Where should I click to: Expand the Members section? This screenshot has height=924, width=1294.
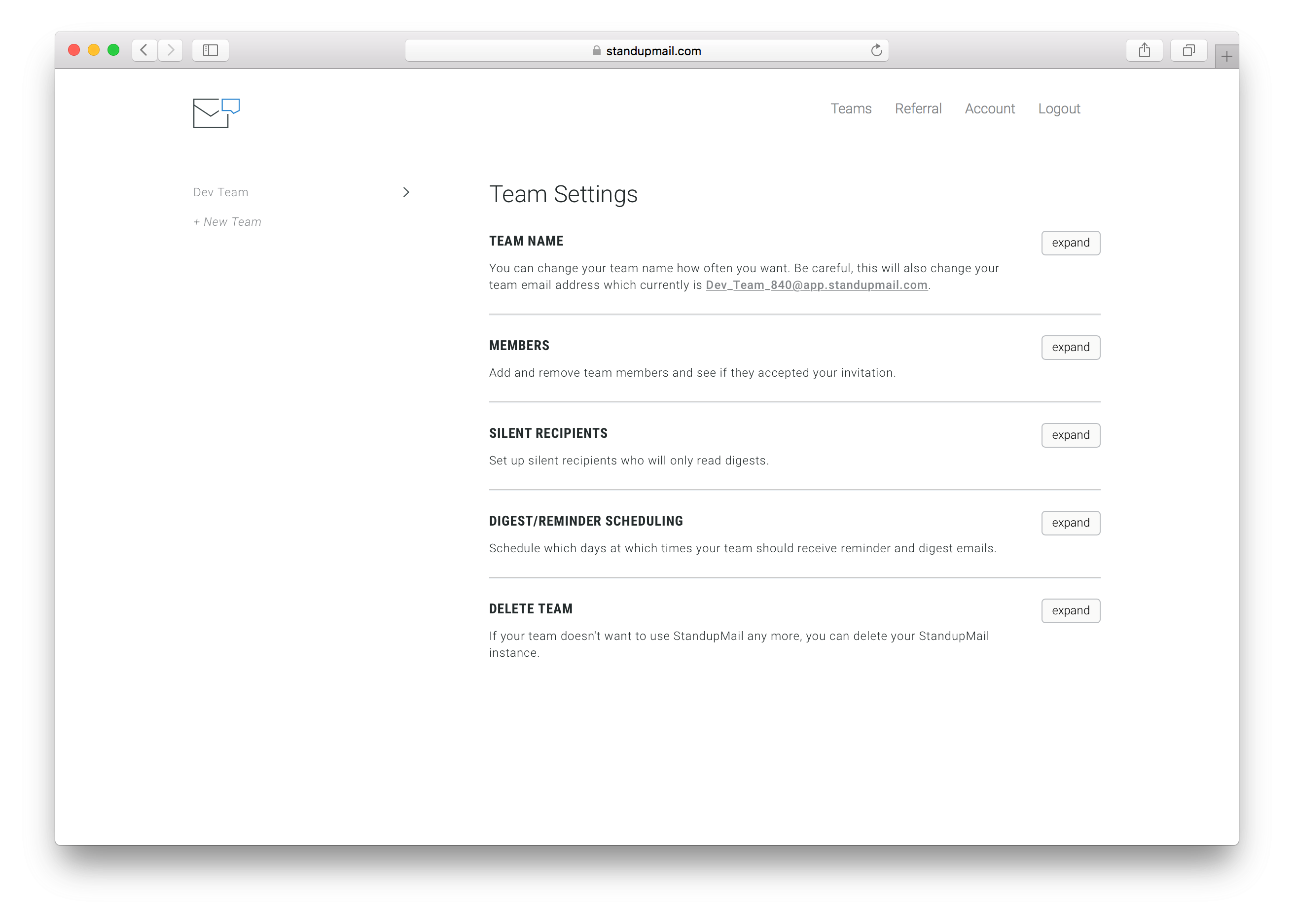1071,348
